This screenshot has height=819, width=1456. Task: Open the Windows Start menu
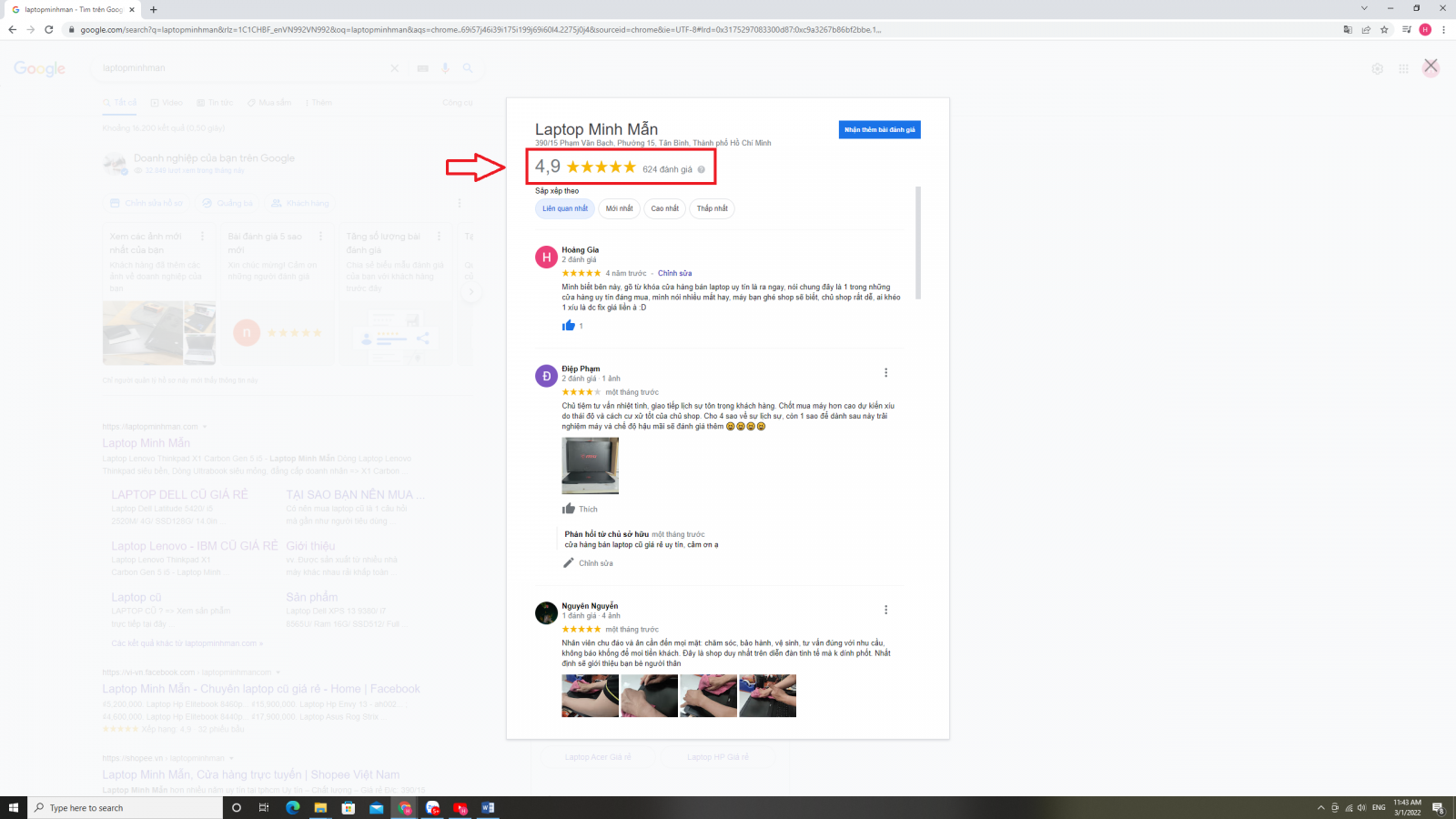click(14, 807)
